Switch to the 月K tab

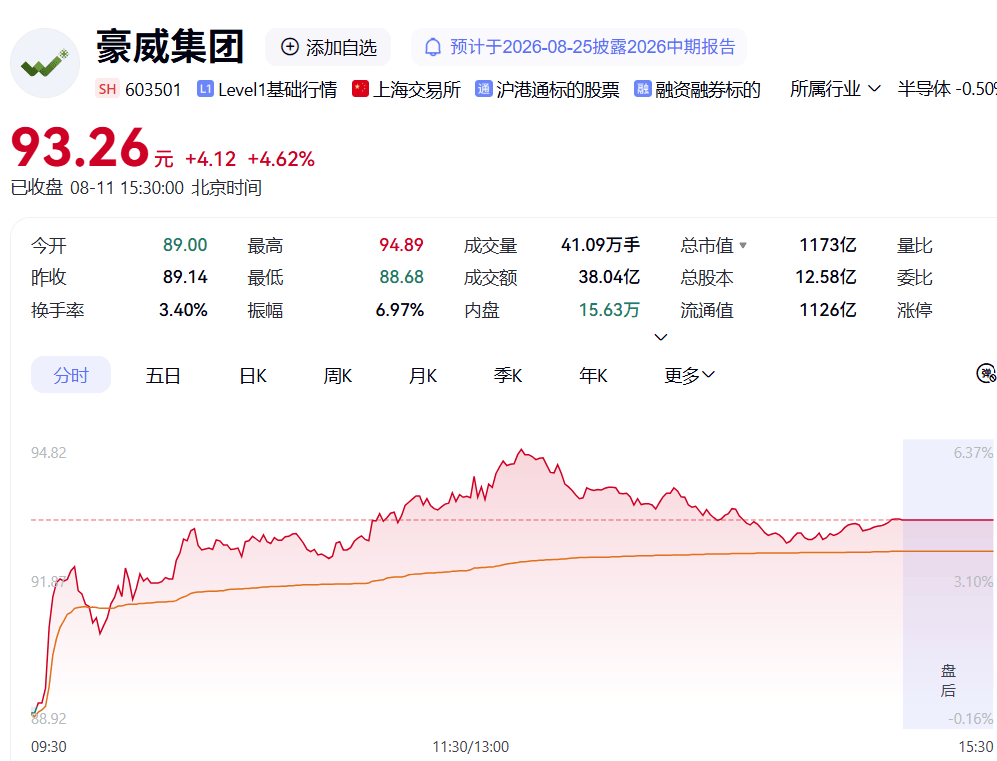[x=422, y=376]
